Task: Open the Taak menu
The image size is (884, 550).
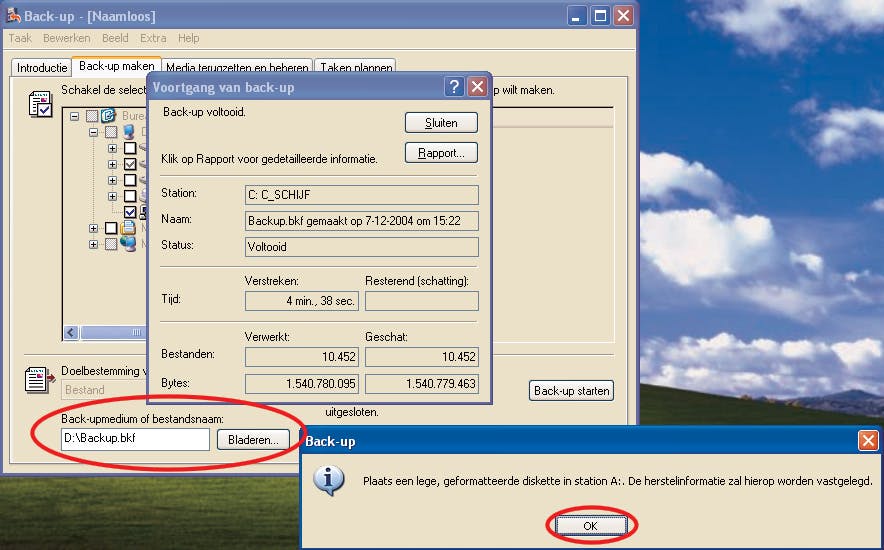Action: click(20, 38)
